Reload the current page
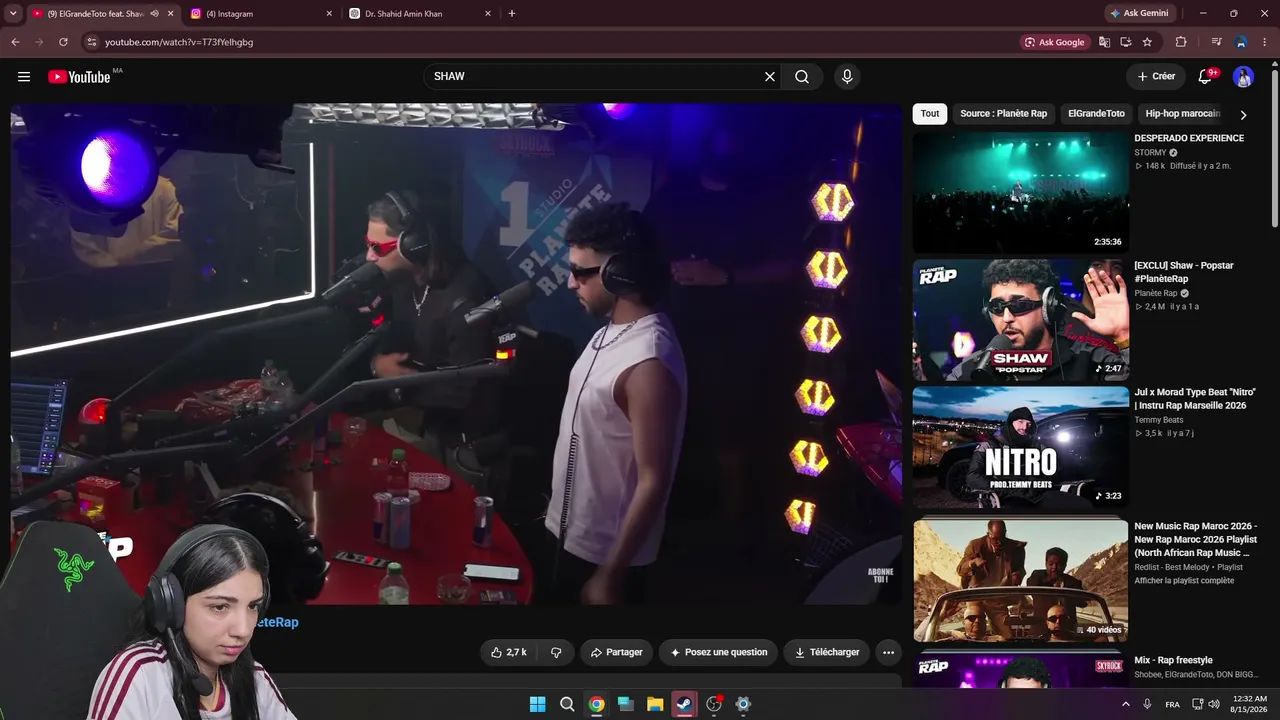Image resolution: width=1280 pixels, height=720 pixels. (63, 42)
